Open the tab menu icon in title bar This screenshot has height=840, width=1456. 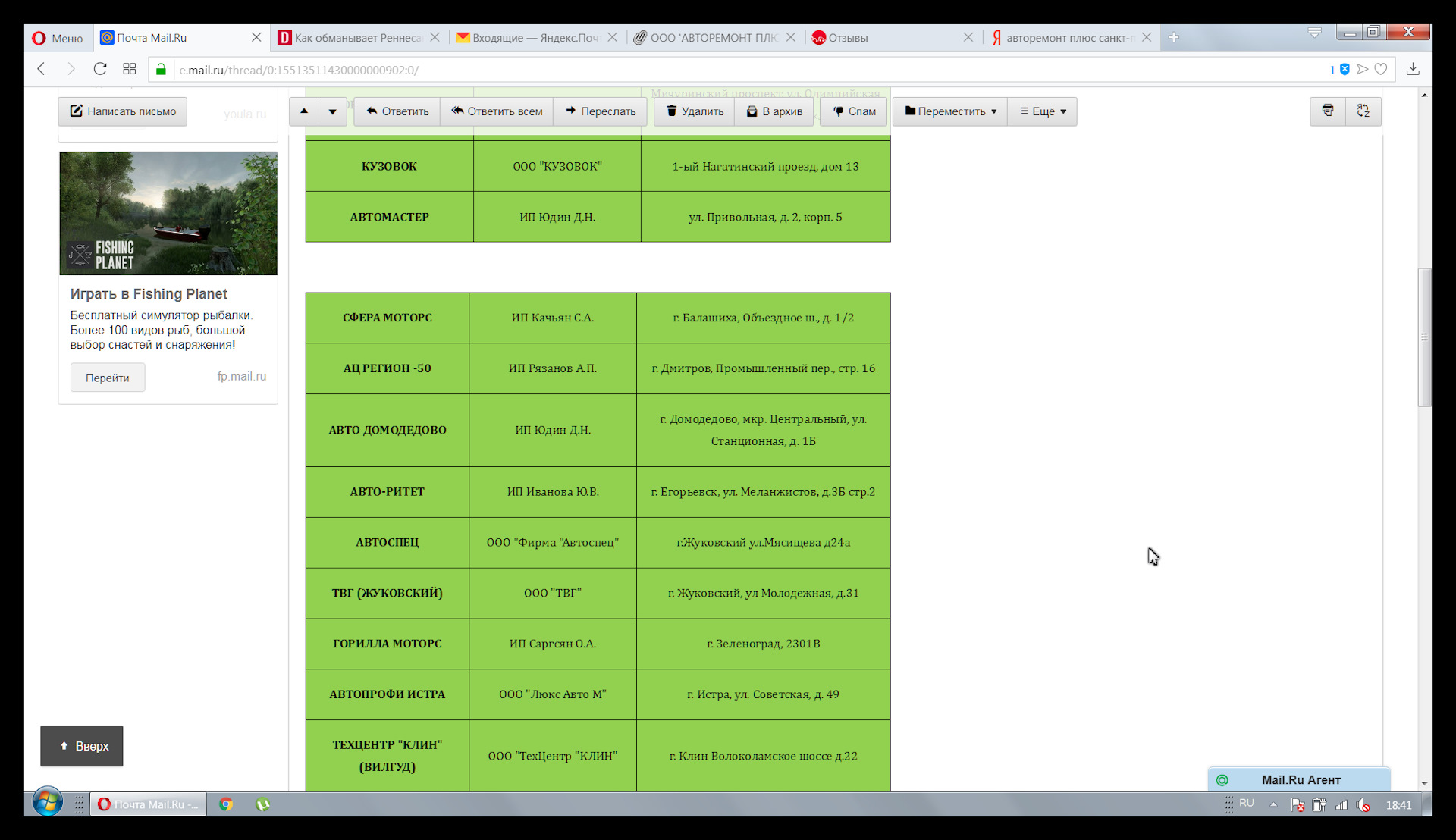tap(1315, 33)
